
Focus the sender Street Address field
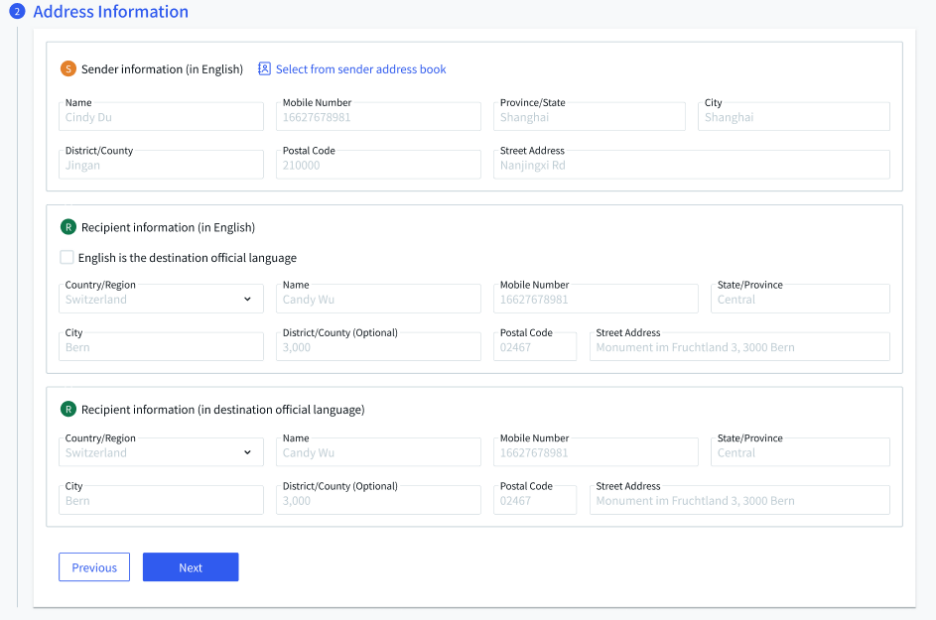(691, 165)
